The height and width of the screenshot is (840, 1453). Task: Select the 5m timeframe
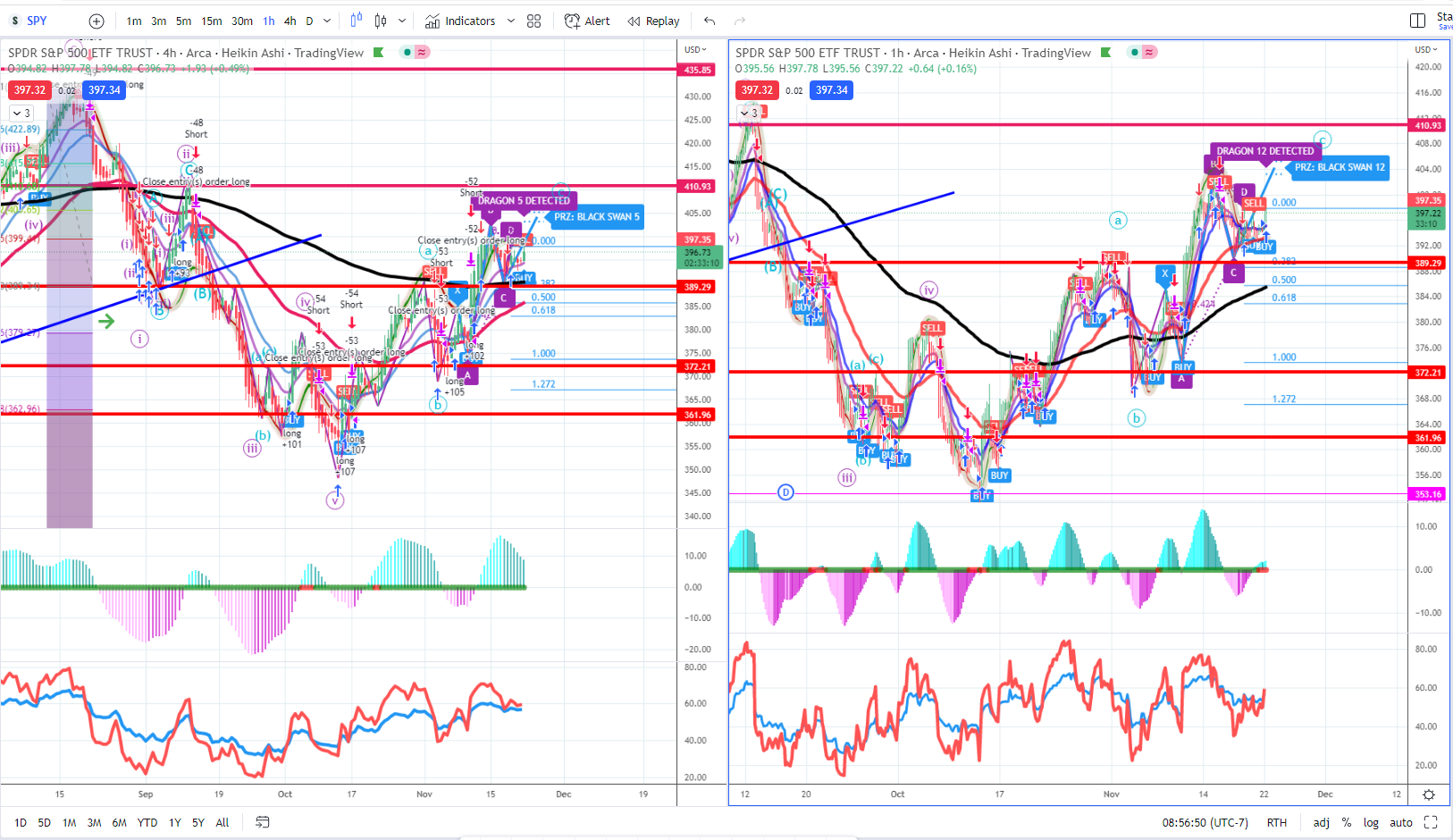click(x=183, y=21)
